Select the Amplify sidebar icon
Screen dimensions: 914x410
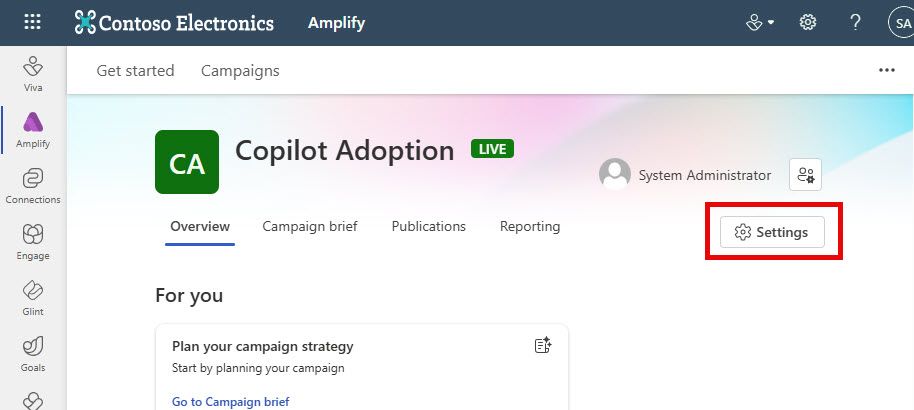tap(33, 130)
